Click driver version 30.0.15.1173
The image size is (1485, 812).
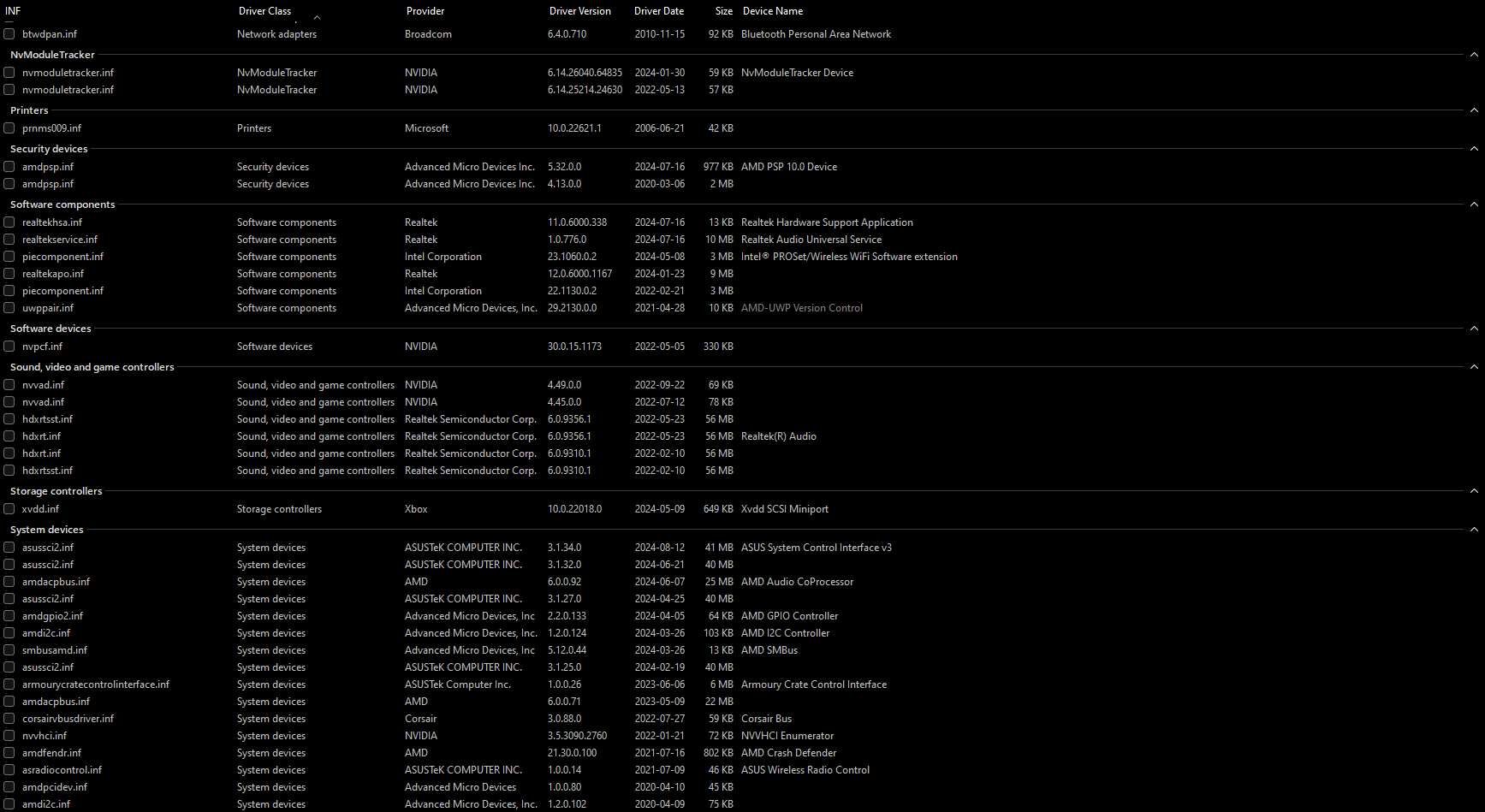click(574, 347)
